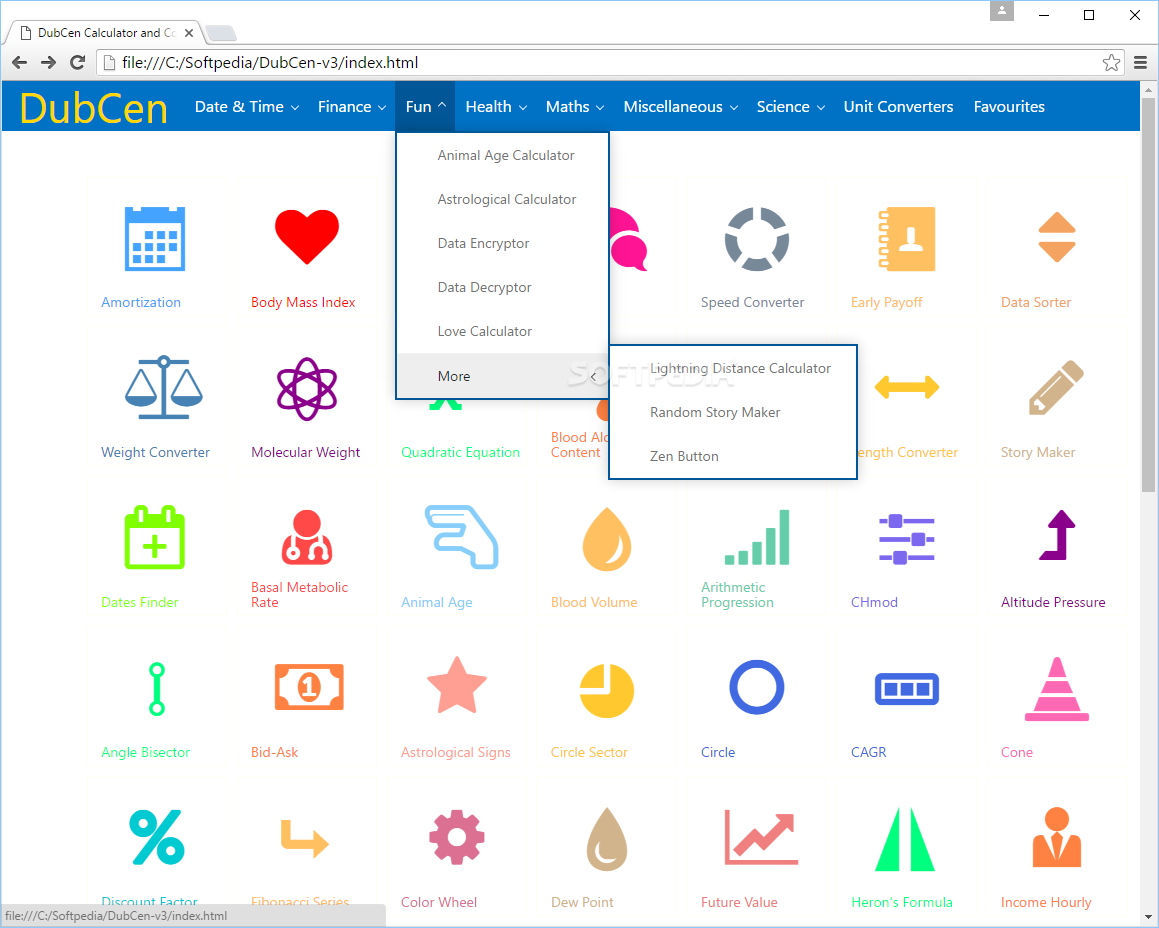
Task: Click the Astrological Signs star icon
Action: 457,685
